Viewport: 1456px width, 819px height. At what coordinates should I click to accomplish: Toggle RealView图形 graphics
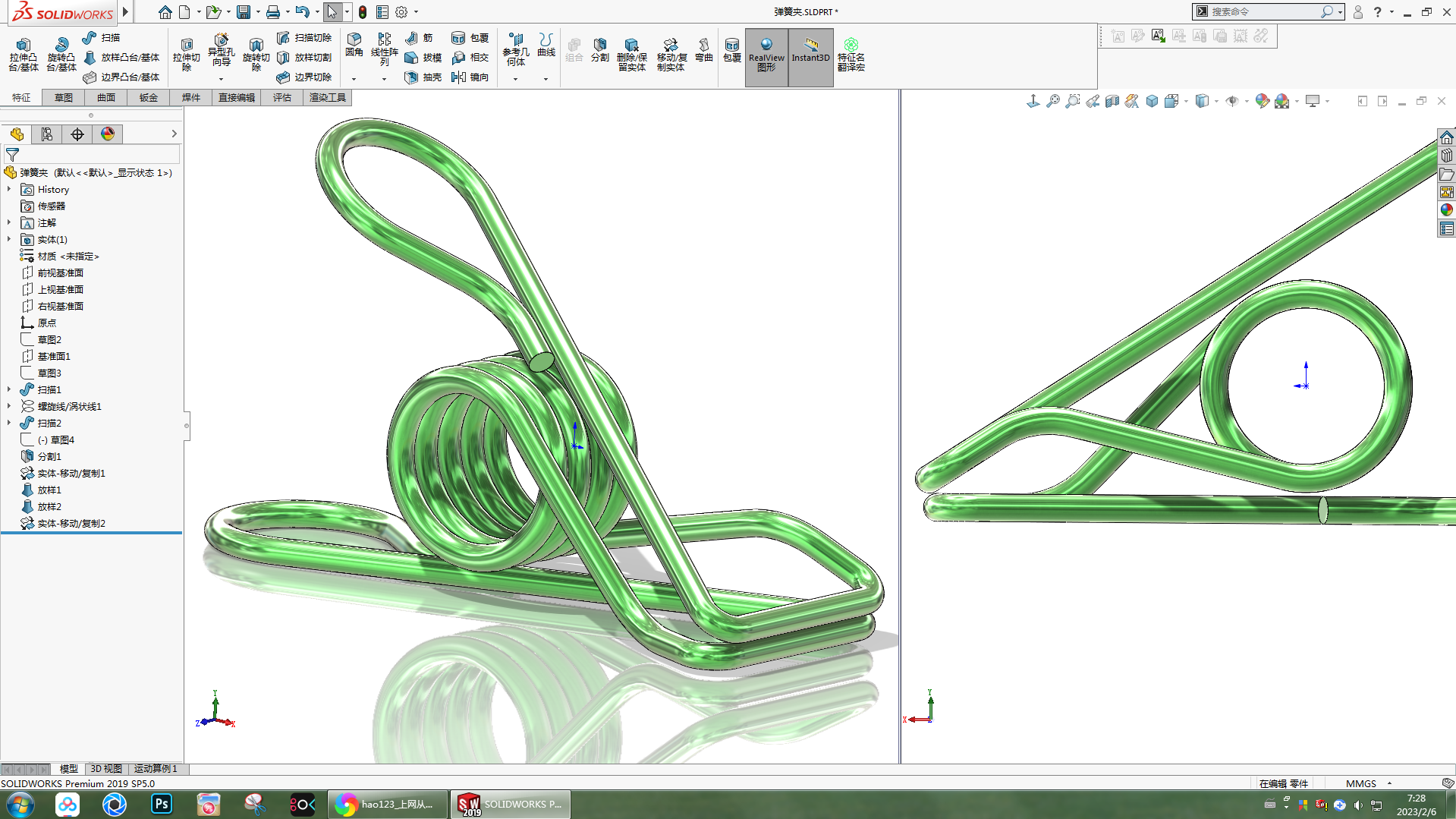(766, 56)
